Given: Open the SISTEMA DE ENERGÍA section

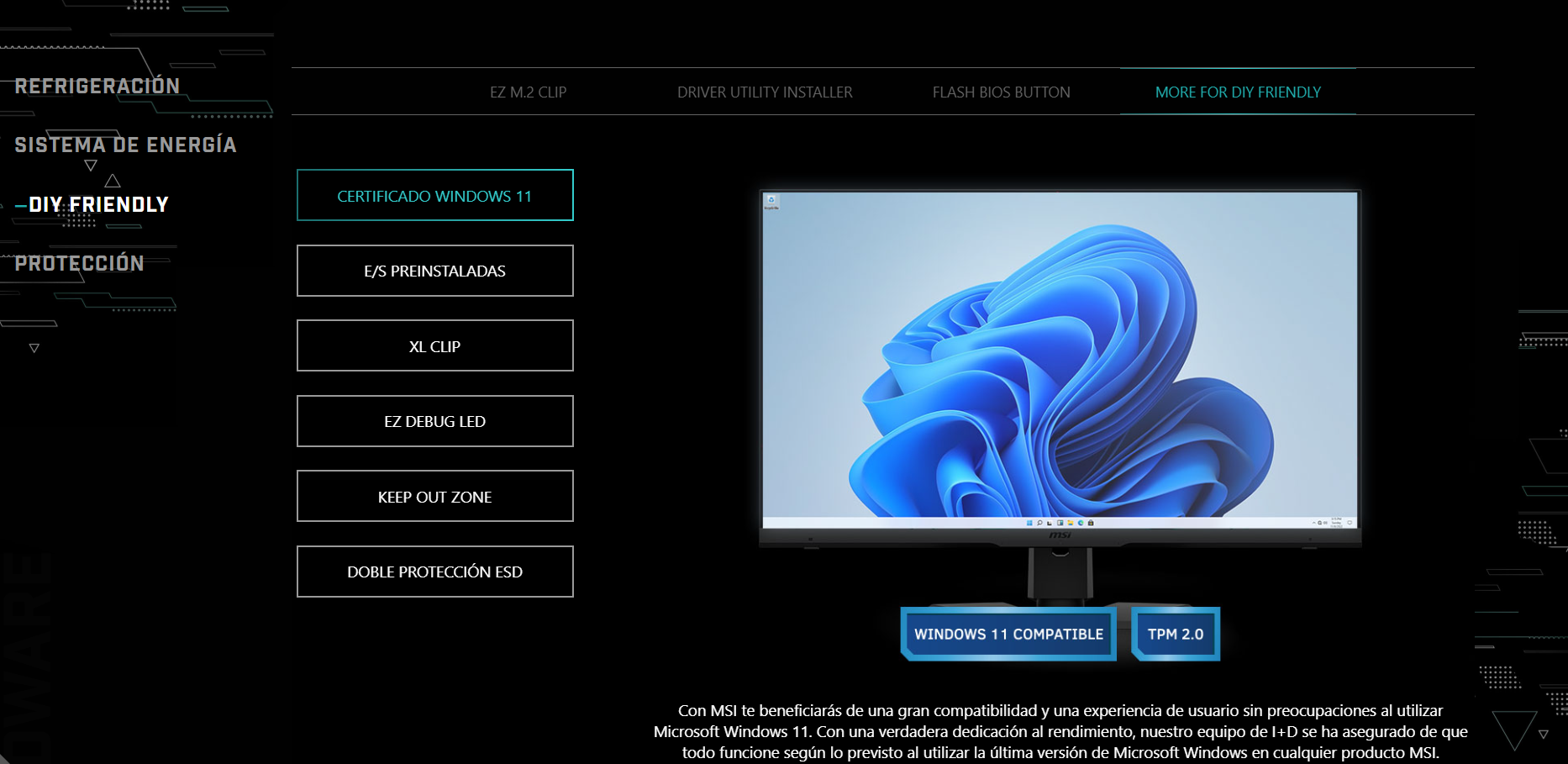Looking at the screenshot, I should (x=125, y=145).
